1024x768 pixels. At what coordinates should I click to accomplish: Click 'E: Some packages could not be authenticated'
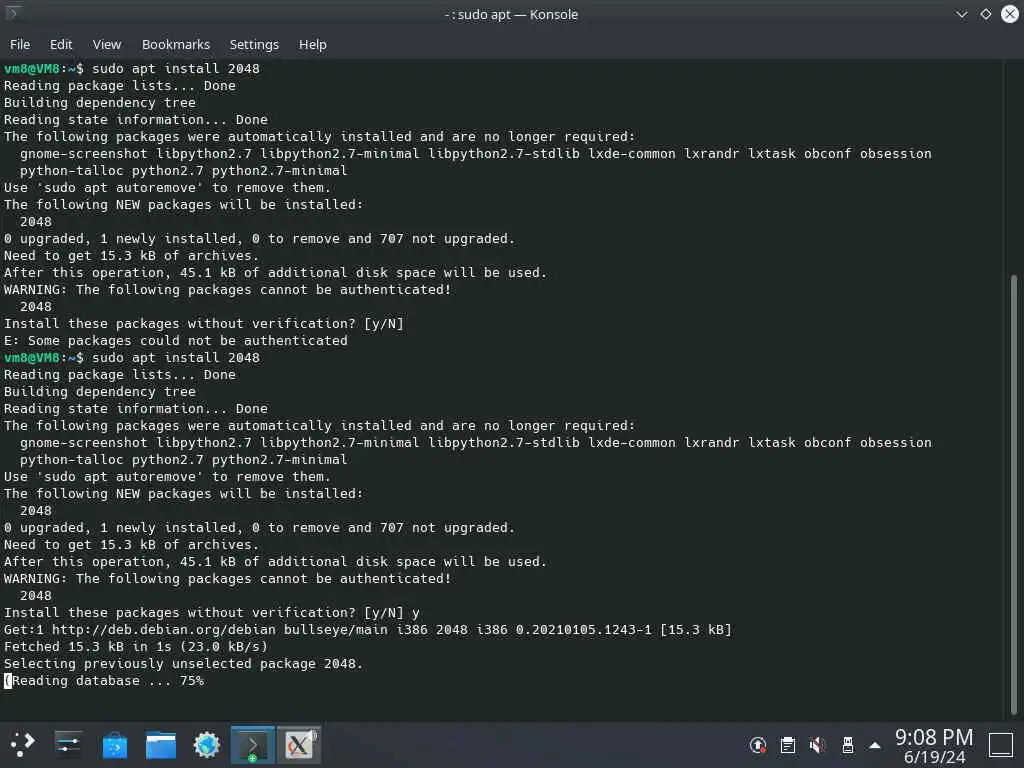click(176, 340)
